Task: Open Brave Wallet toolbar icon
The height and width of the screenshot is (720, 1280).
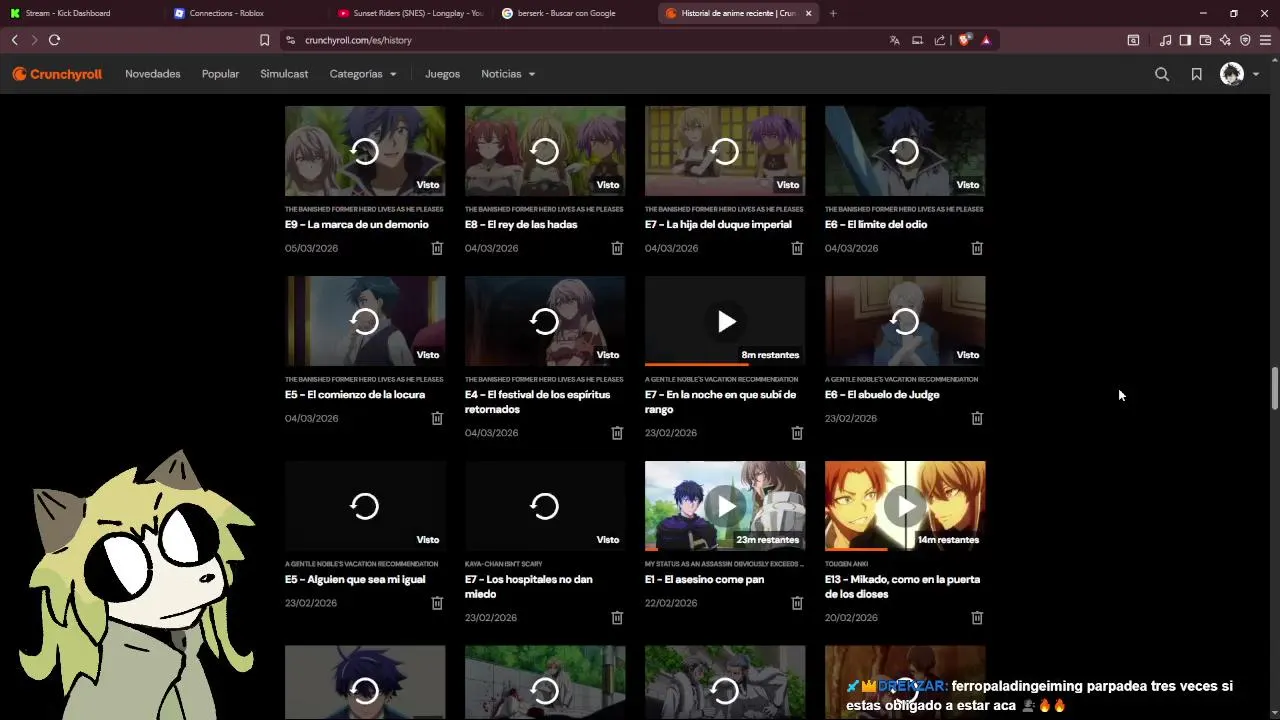Action: [x=1205, y=40]
